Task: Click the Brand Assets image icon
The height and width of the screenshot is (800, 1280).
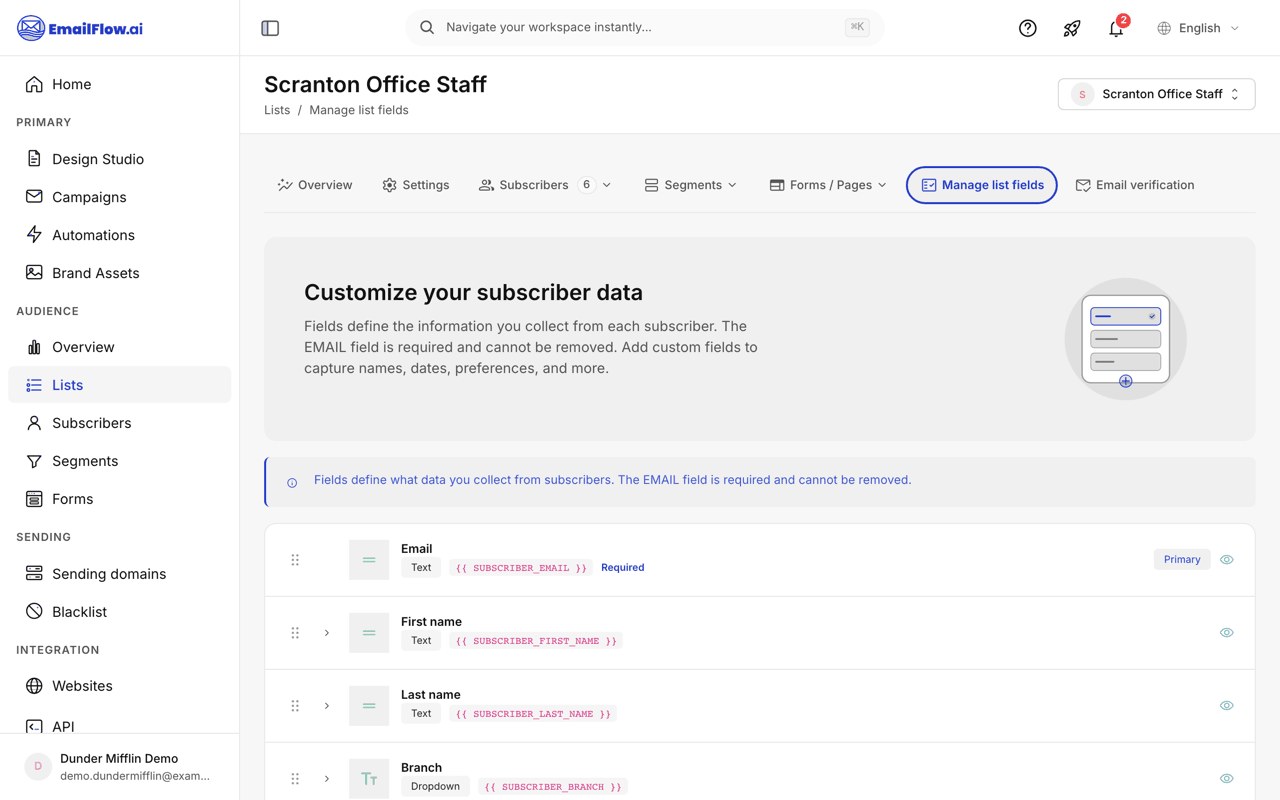Action: tap(34, 273)
